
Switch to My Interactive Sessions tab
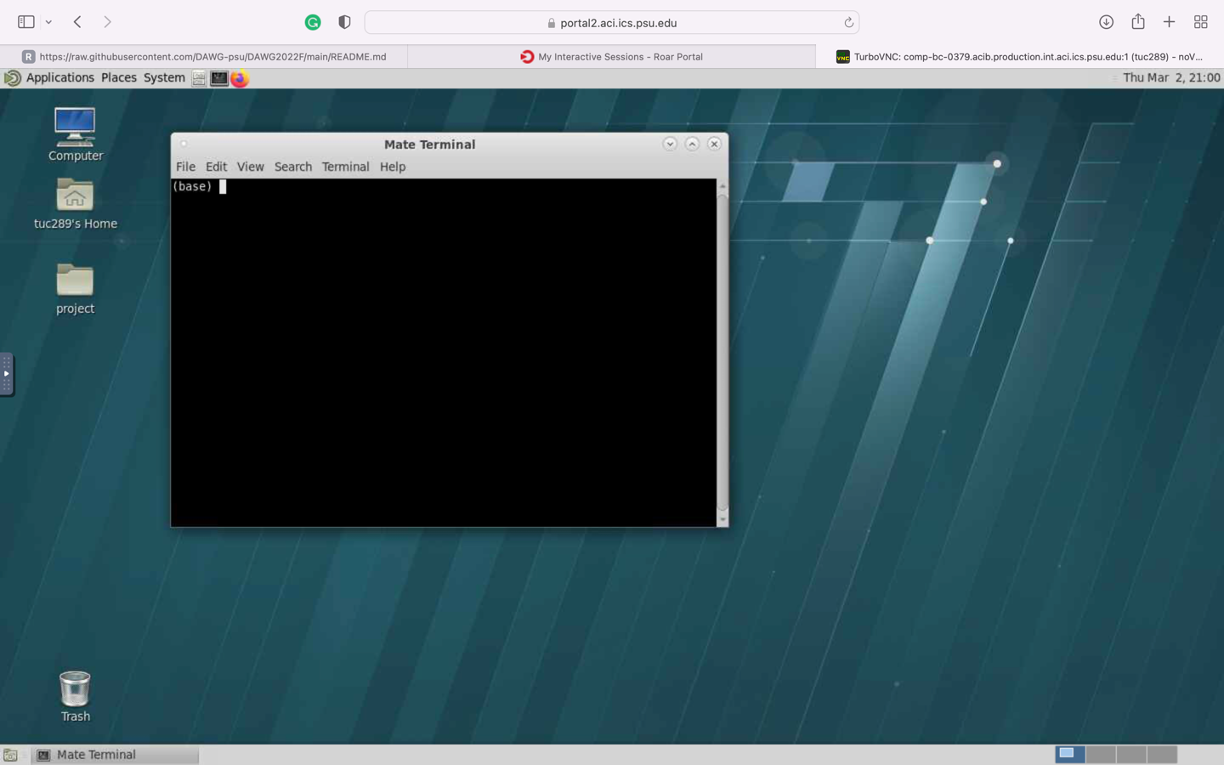click(x=612, y=57)
